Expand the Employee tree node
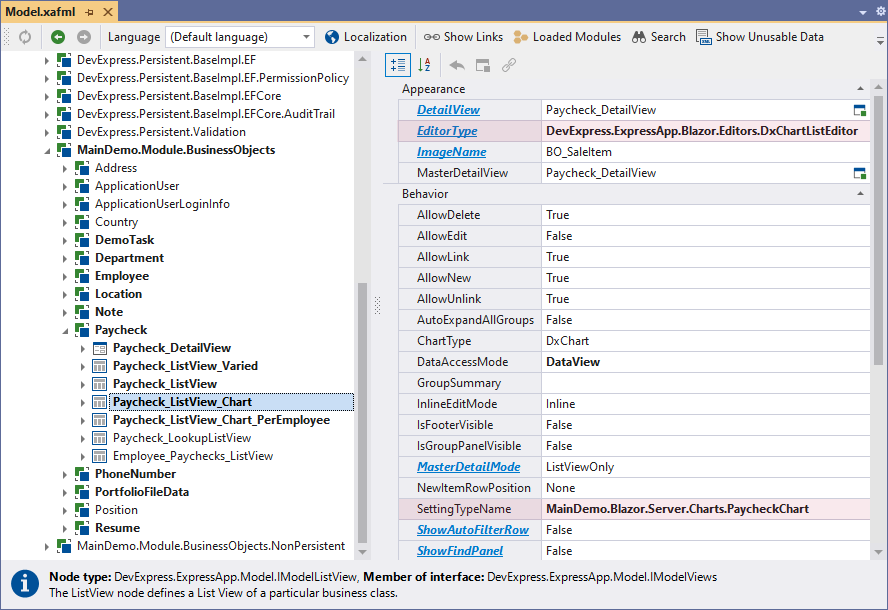 65,276
